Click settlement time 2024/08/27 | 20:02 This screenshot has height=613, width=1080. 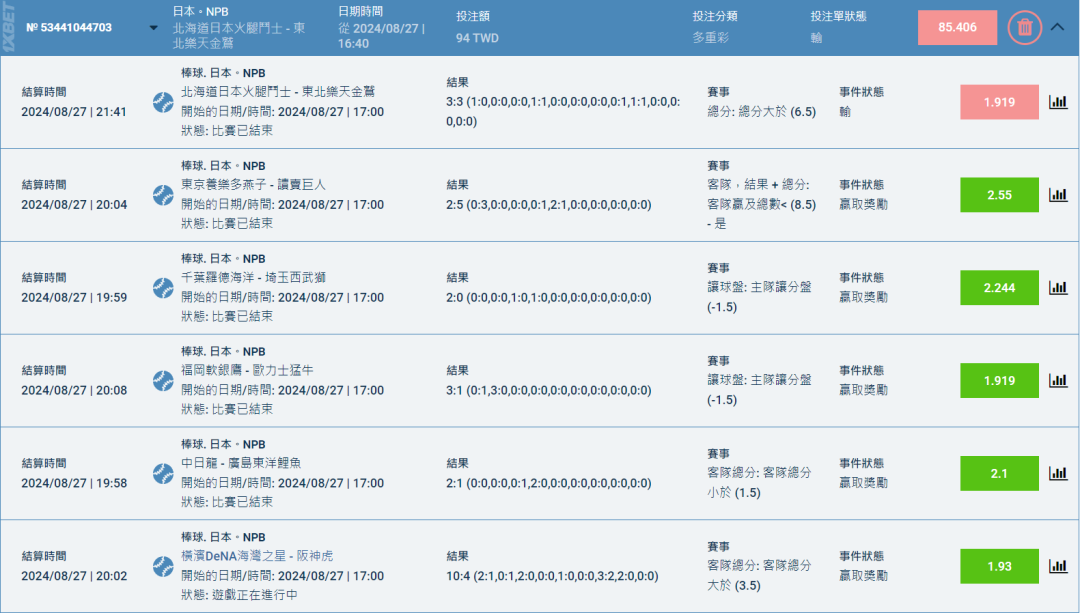(74, 576)
